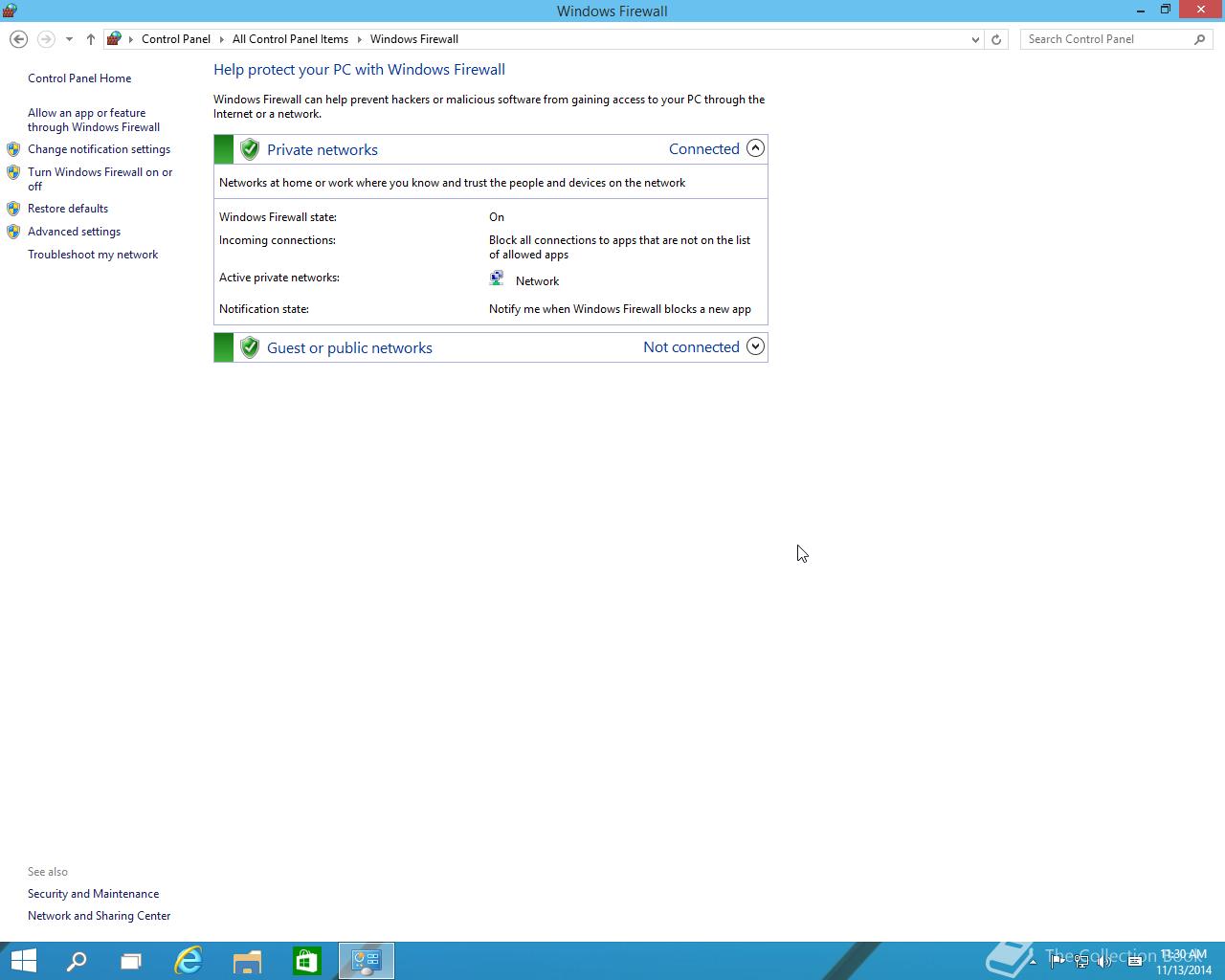Click the Control Panel icon in address bar
The width and height of the screenshot is (1225, 980).
pyautogui.click(x=114, y=39)
